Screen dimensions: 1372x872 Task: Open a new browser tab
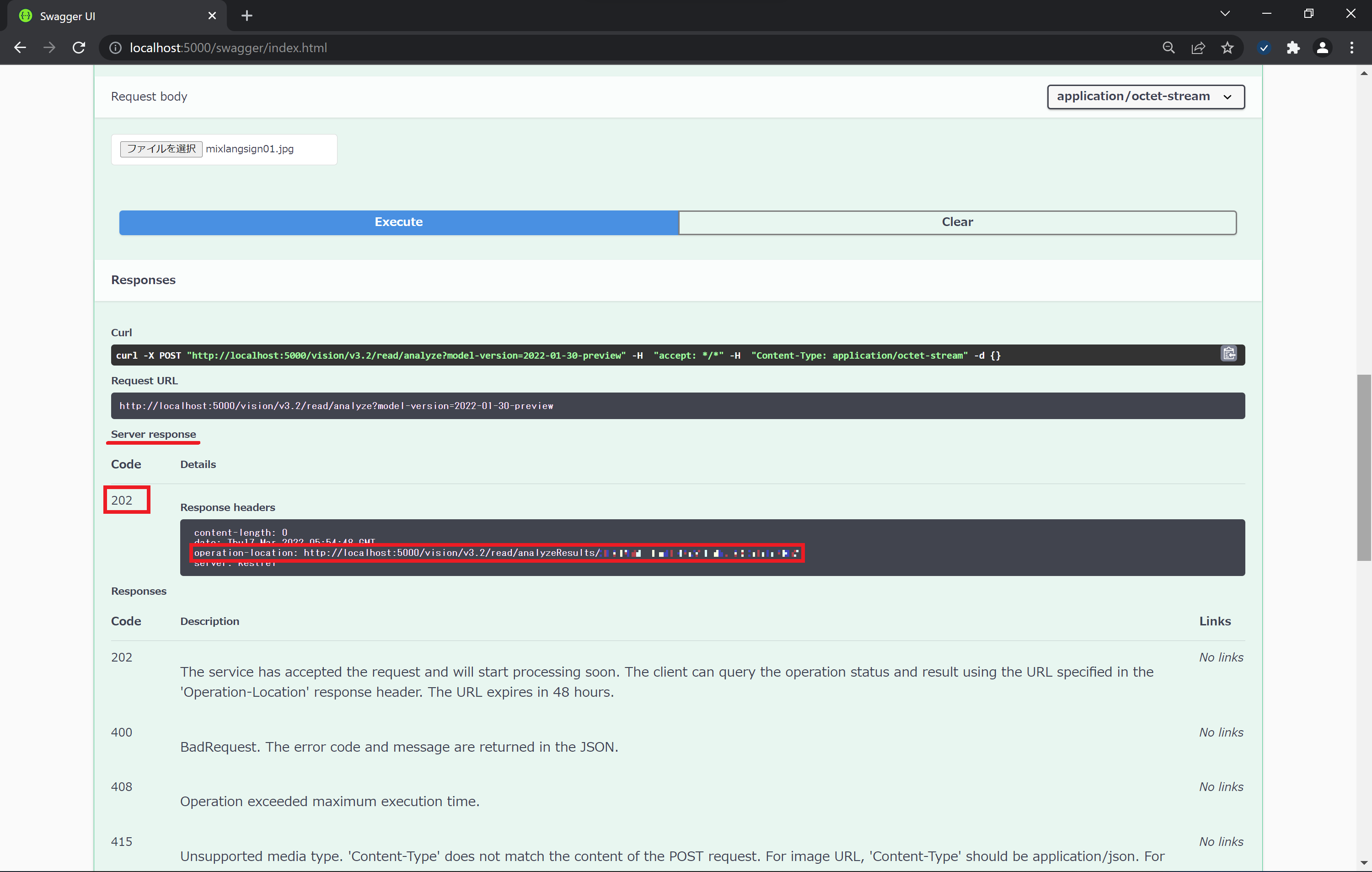pyautogui.click(x=247, y=16)
